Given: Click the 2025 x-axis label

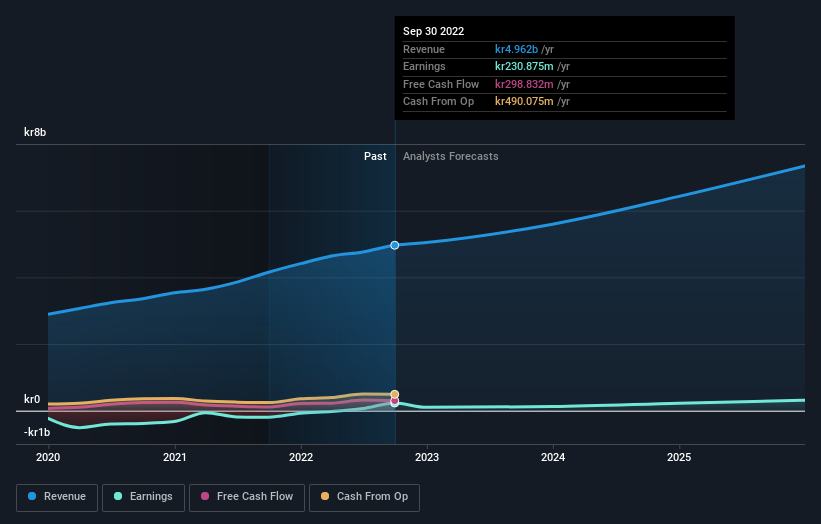Looking at the screenshot, I should pos(679,457).
